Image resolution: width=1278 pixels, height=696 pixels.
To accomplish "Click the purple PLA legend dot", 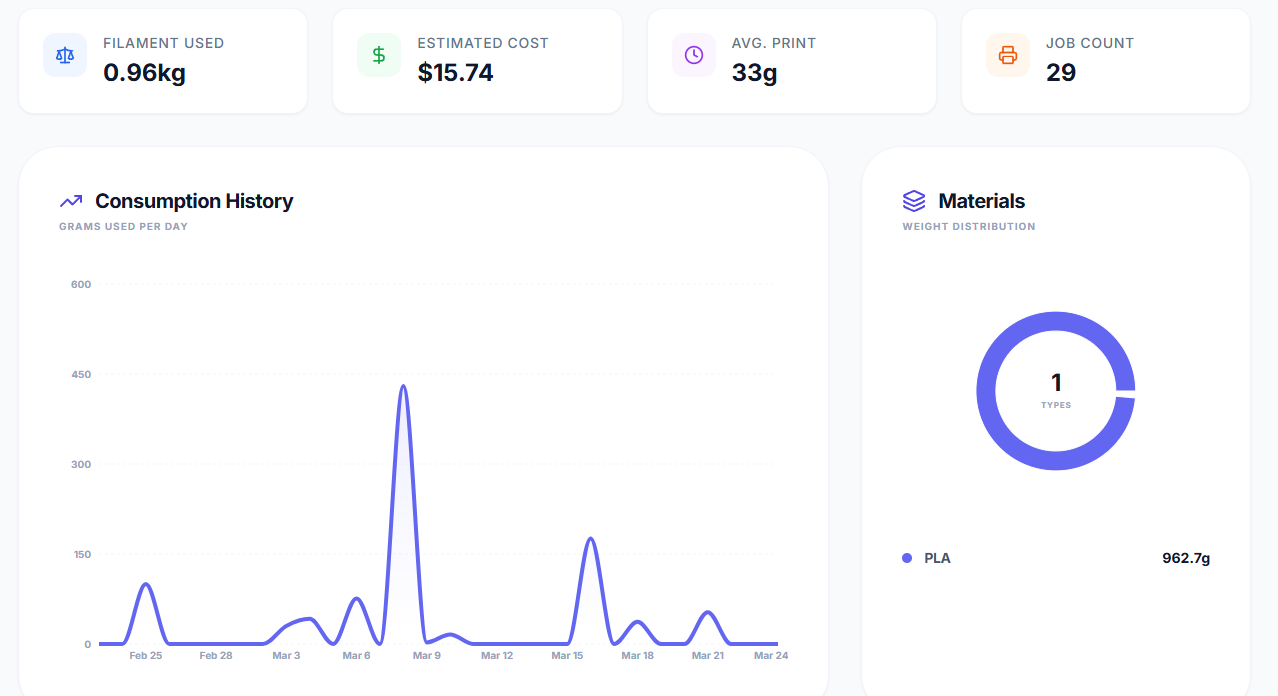I will click(x=907, y=558).
